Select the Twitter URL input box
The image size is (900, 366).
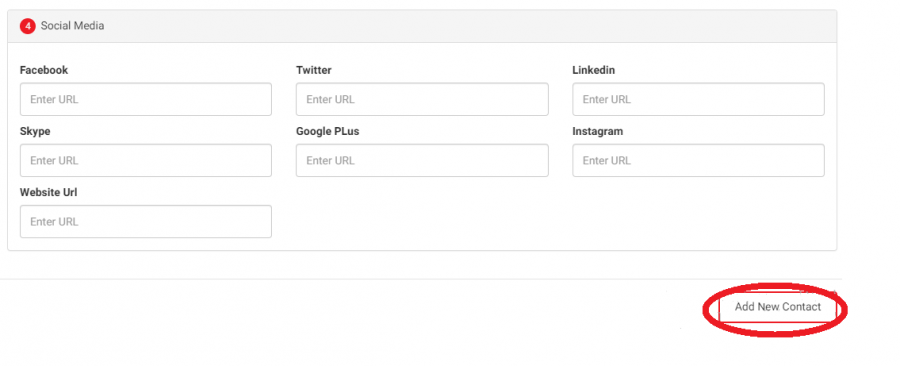(422, 99)
